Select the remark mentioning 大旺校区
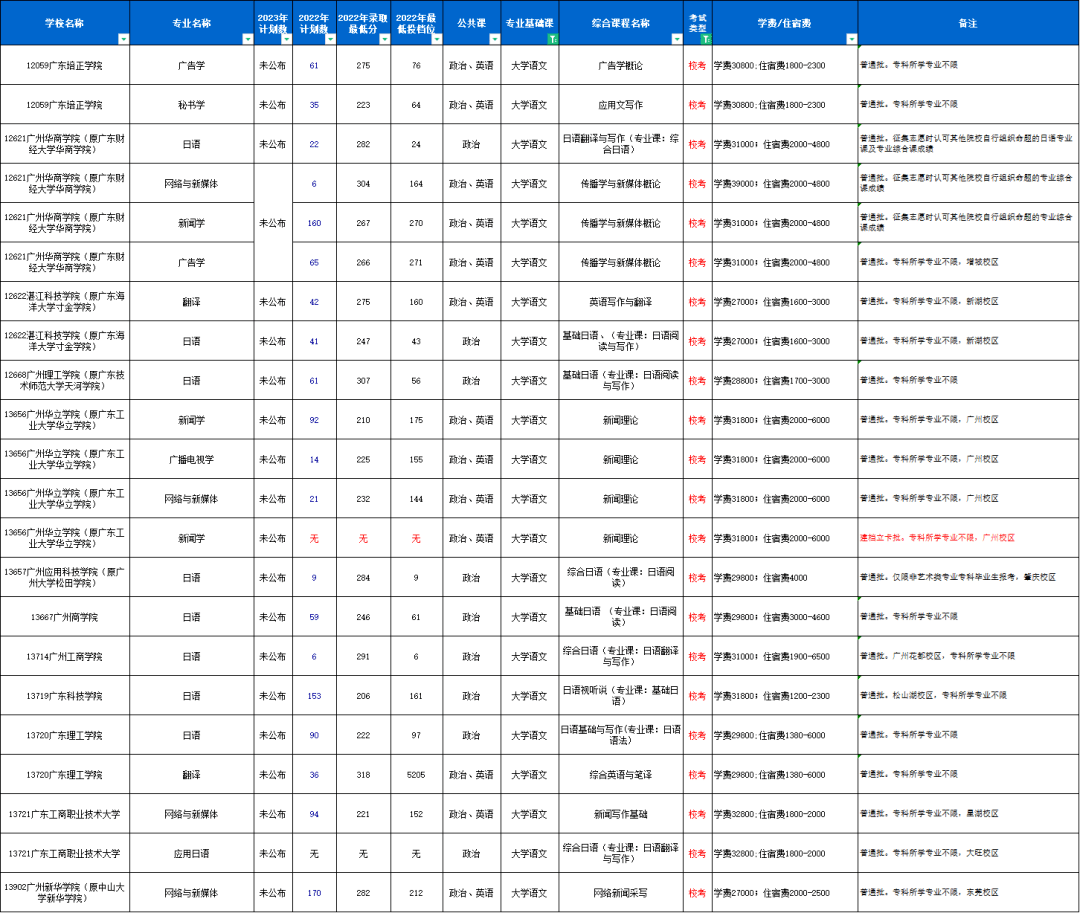Image resolution: width=1080 pixels, height=913 pixels. pyautogui.click(x=968, y=853)
